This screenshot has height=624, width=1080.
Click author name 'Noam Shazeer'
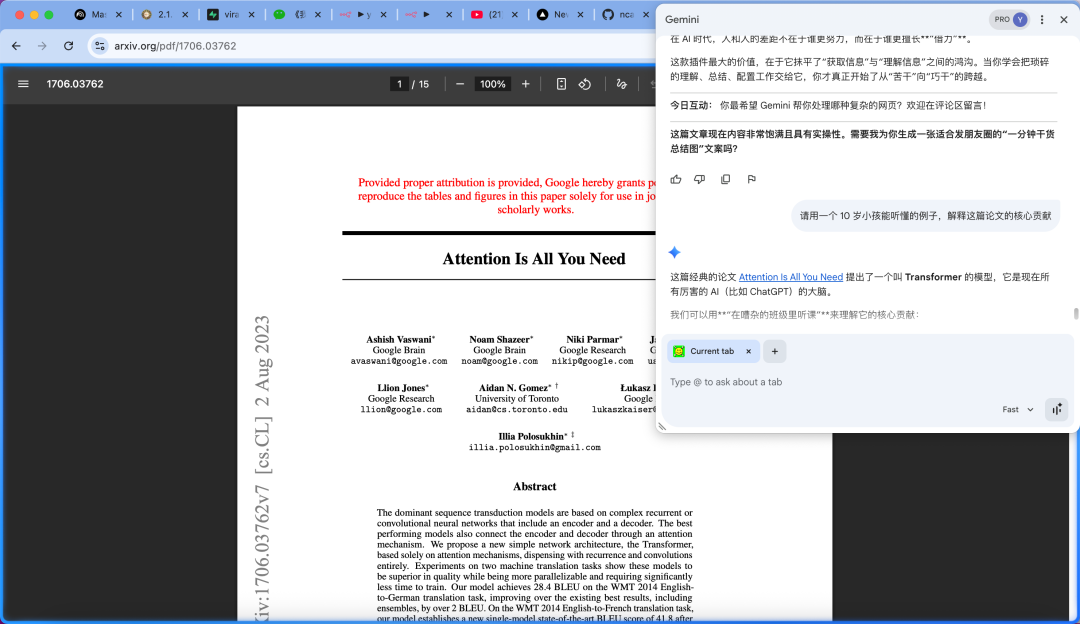pos(500,340)
